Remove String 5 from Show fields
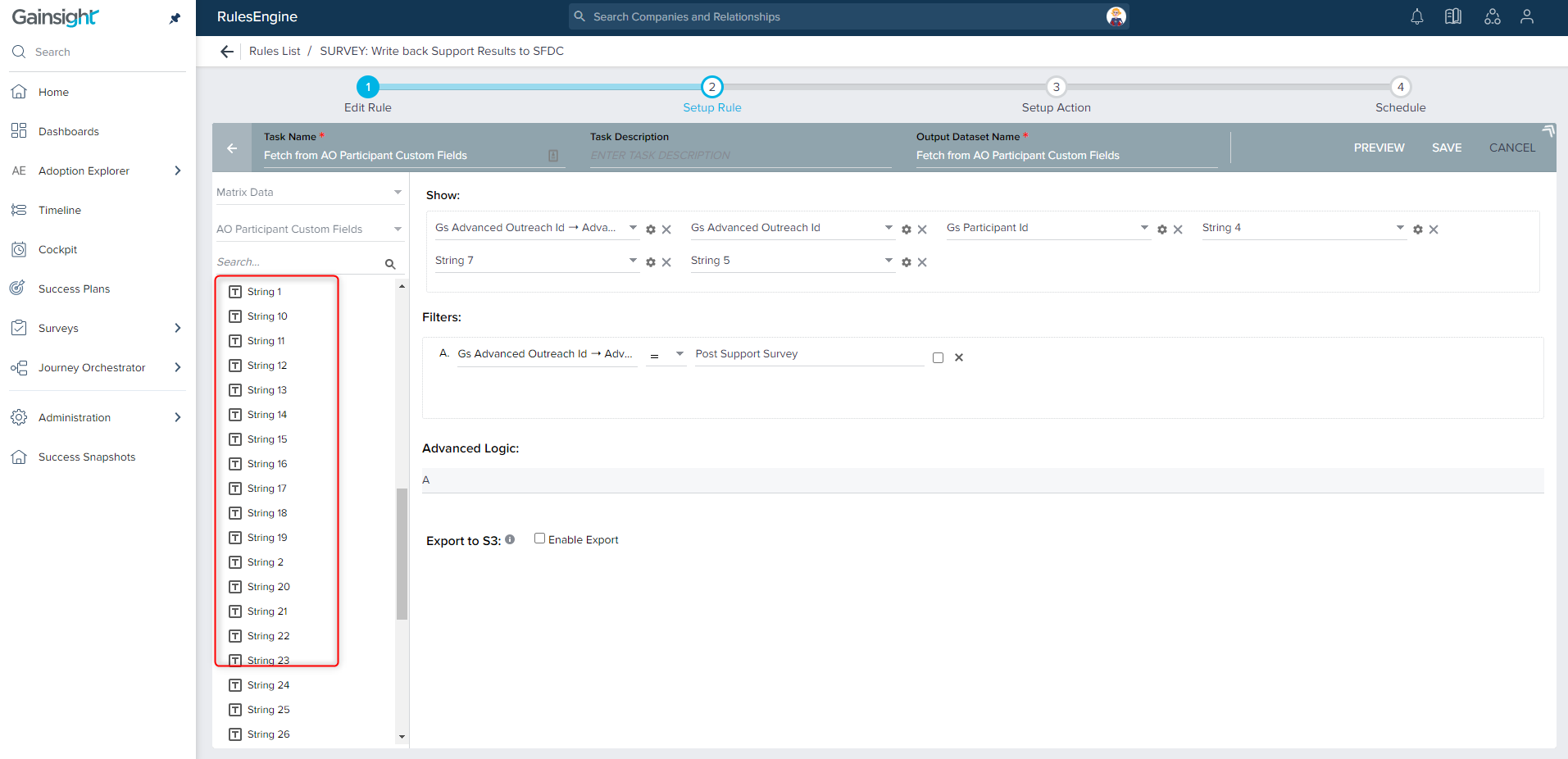The width and height of the screenshot is (1568, 759). (922, 262)
